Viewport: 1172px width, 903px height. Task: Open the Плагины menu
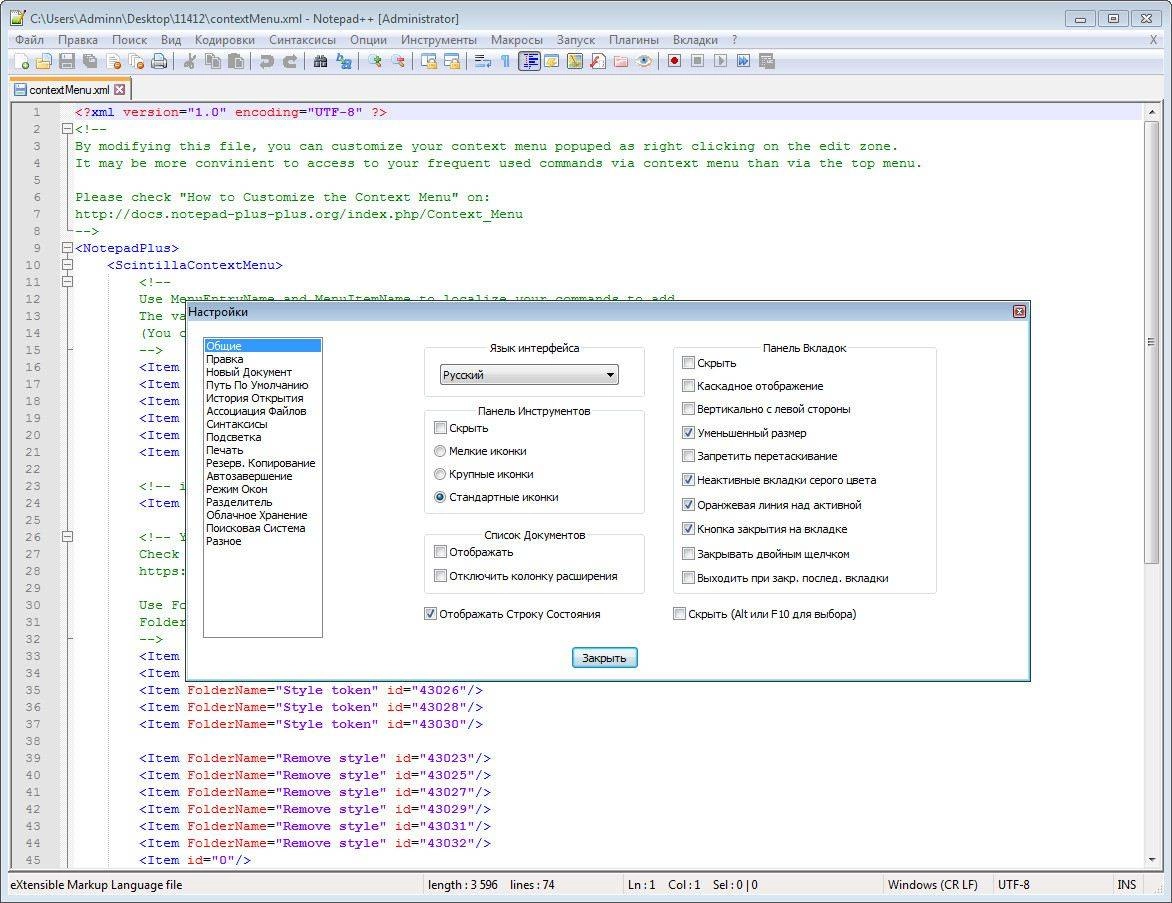click(634, 40)
